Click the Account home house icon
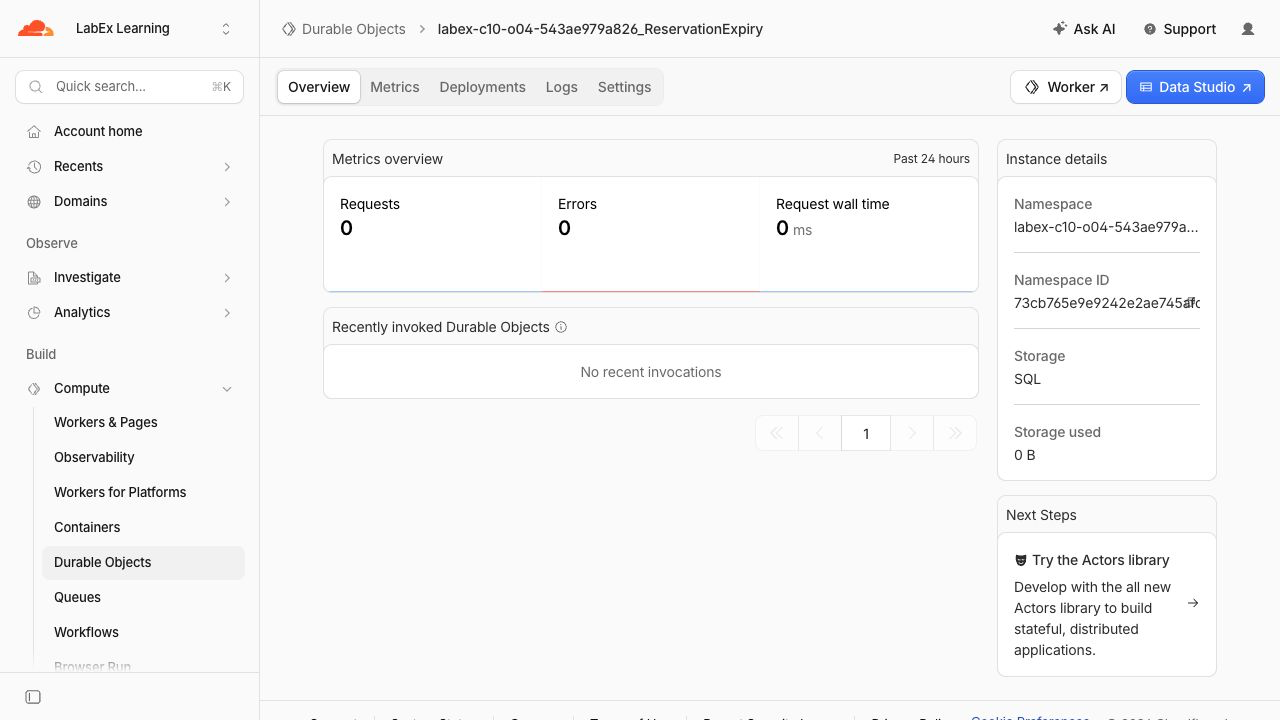The height and width of the screenshot is (720, 1280). (34, 132)
